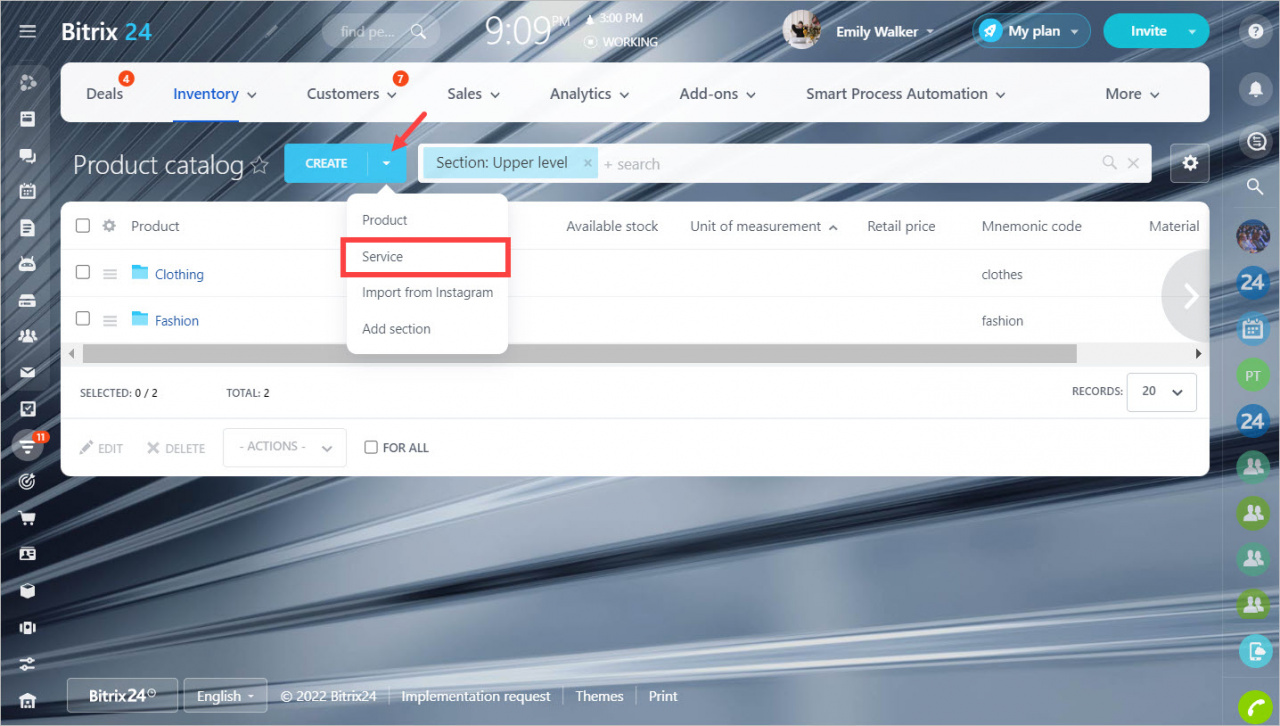Click the scrollbar right arrow
This screenshot has width=1280, height=726.
[1198, 354]
